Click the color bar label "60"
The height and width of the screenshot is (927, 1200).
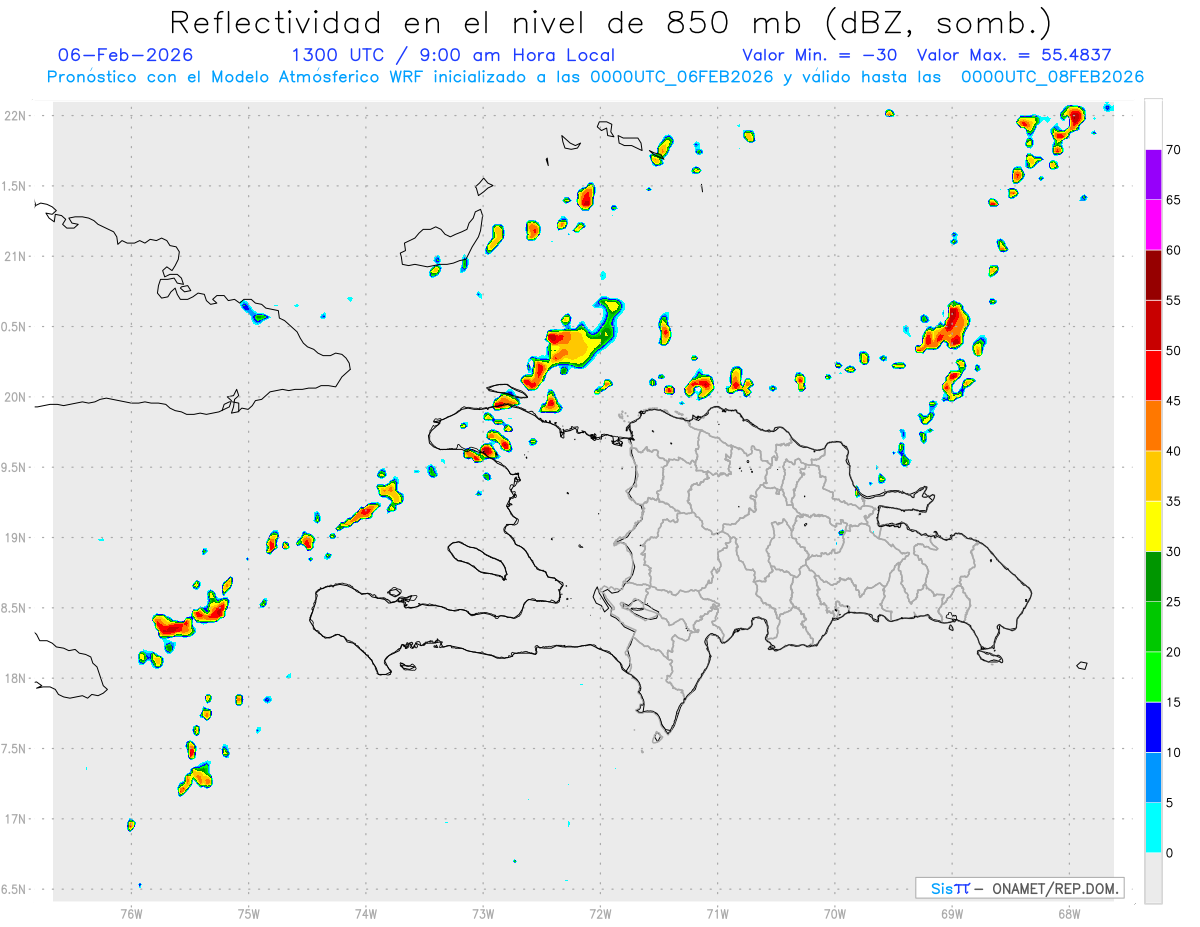[1174, 250]
